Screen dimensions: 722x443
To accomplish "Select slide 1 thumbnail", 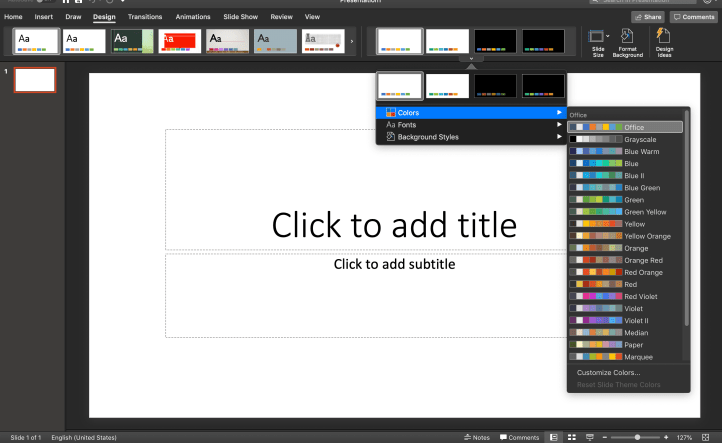I will coord(35,80).
